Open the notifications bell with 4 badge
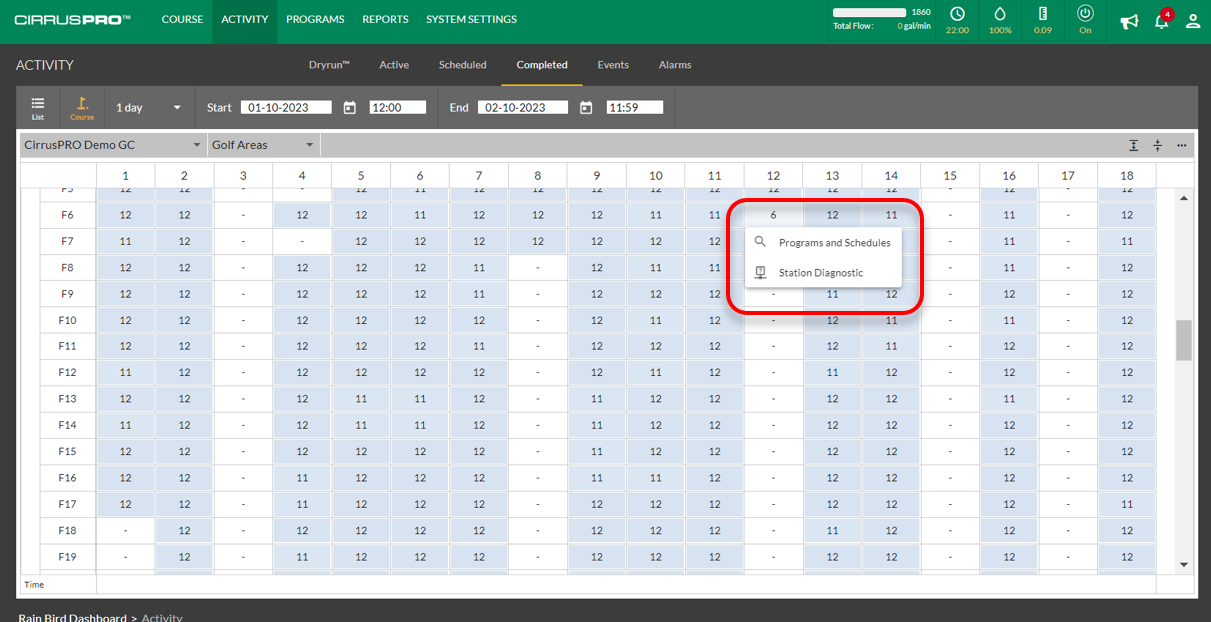 [1162, 21]
